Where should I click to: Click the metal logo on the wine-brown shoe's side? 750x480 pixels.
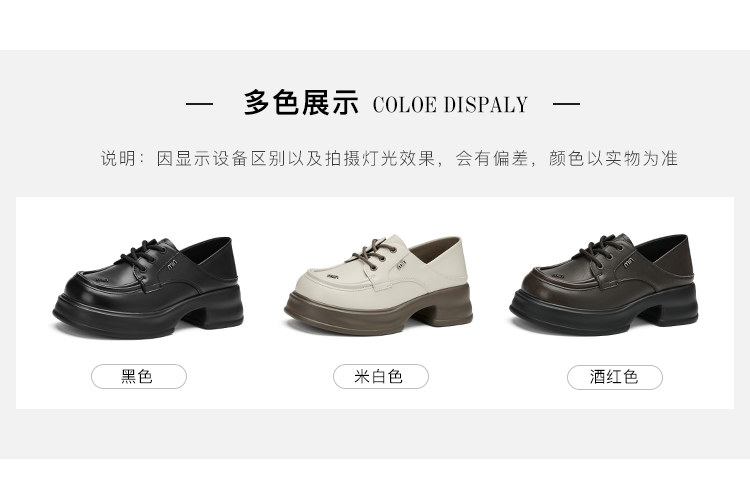(628, 262)
